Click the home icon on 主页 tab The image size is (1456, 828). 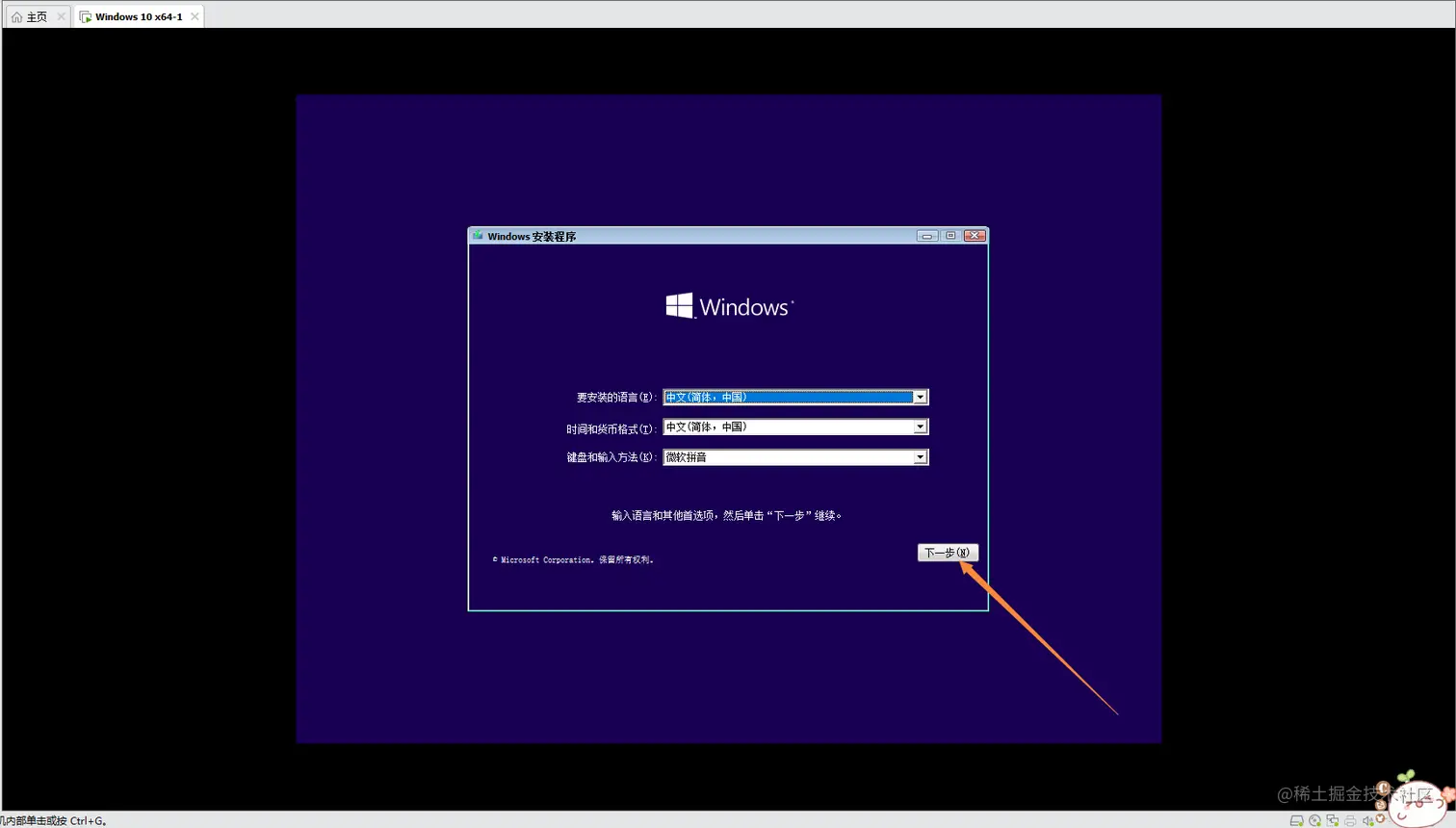16,16
